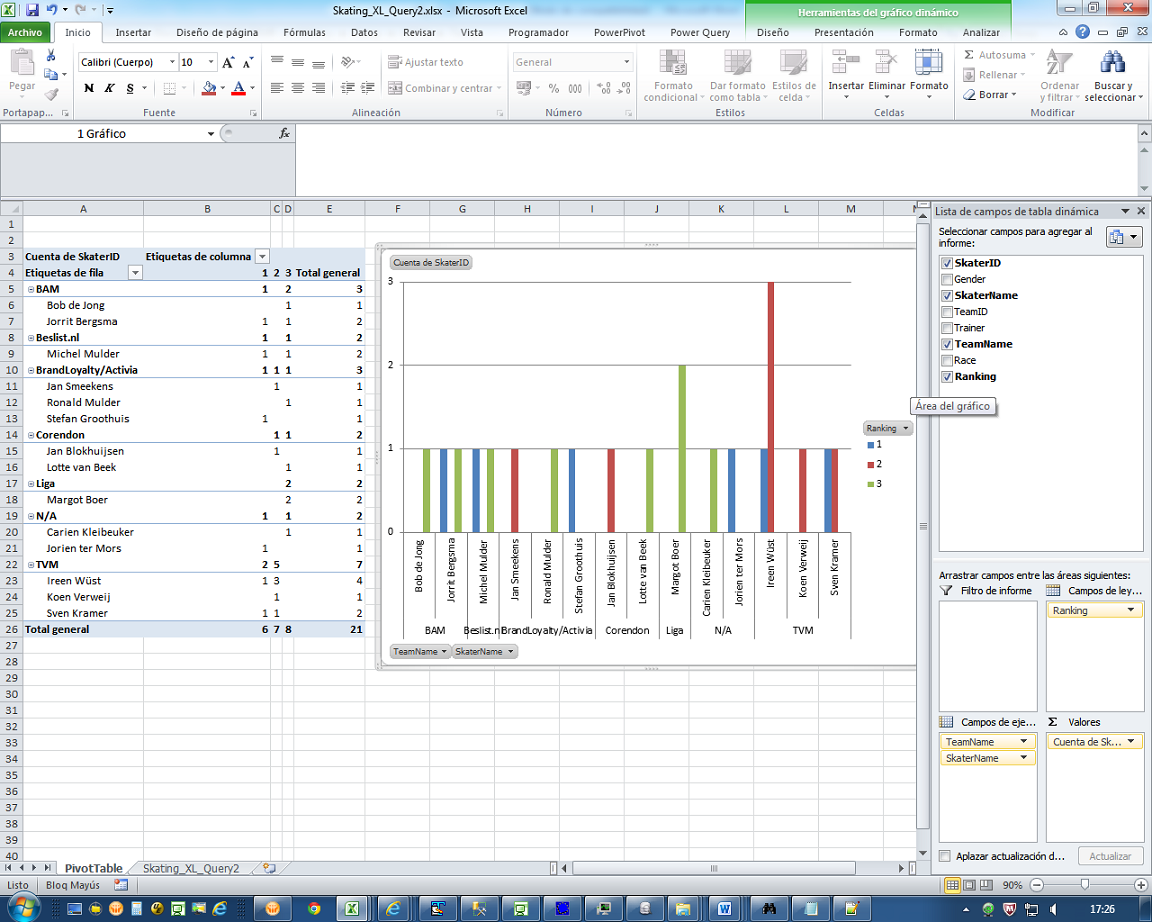This screenshot has width=1152, height=922.
Task: Switch to the Insertar ribbon tab
Action: point(133,32)
